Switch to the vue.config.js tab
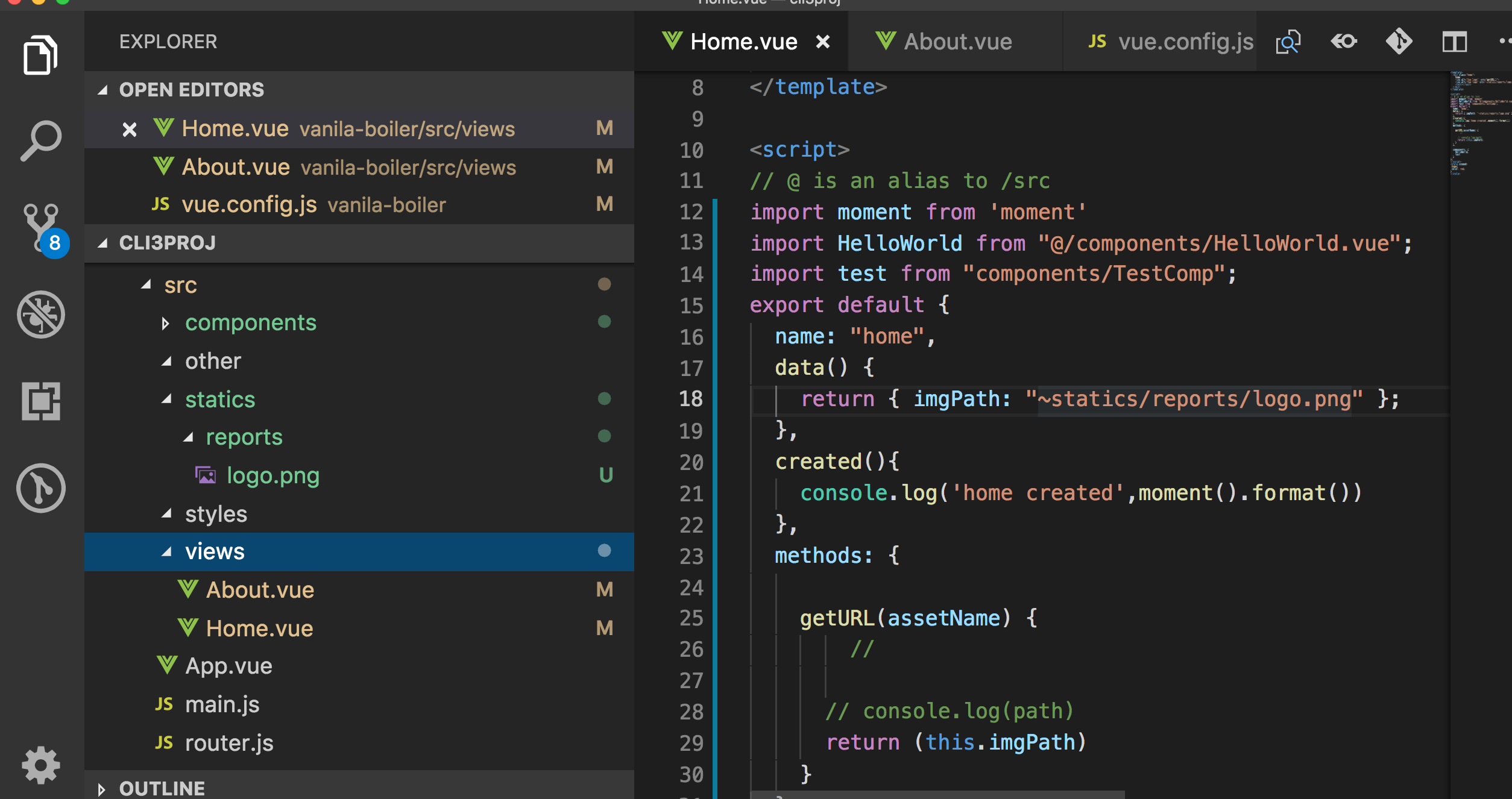Viewport: 1512px width, 799px height. pyautogui.click(x=1185, y=42)
